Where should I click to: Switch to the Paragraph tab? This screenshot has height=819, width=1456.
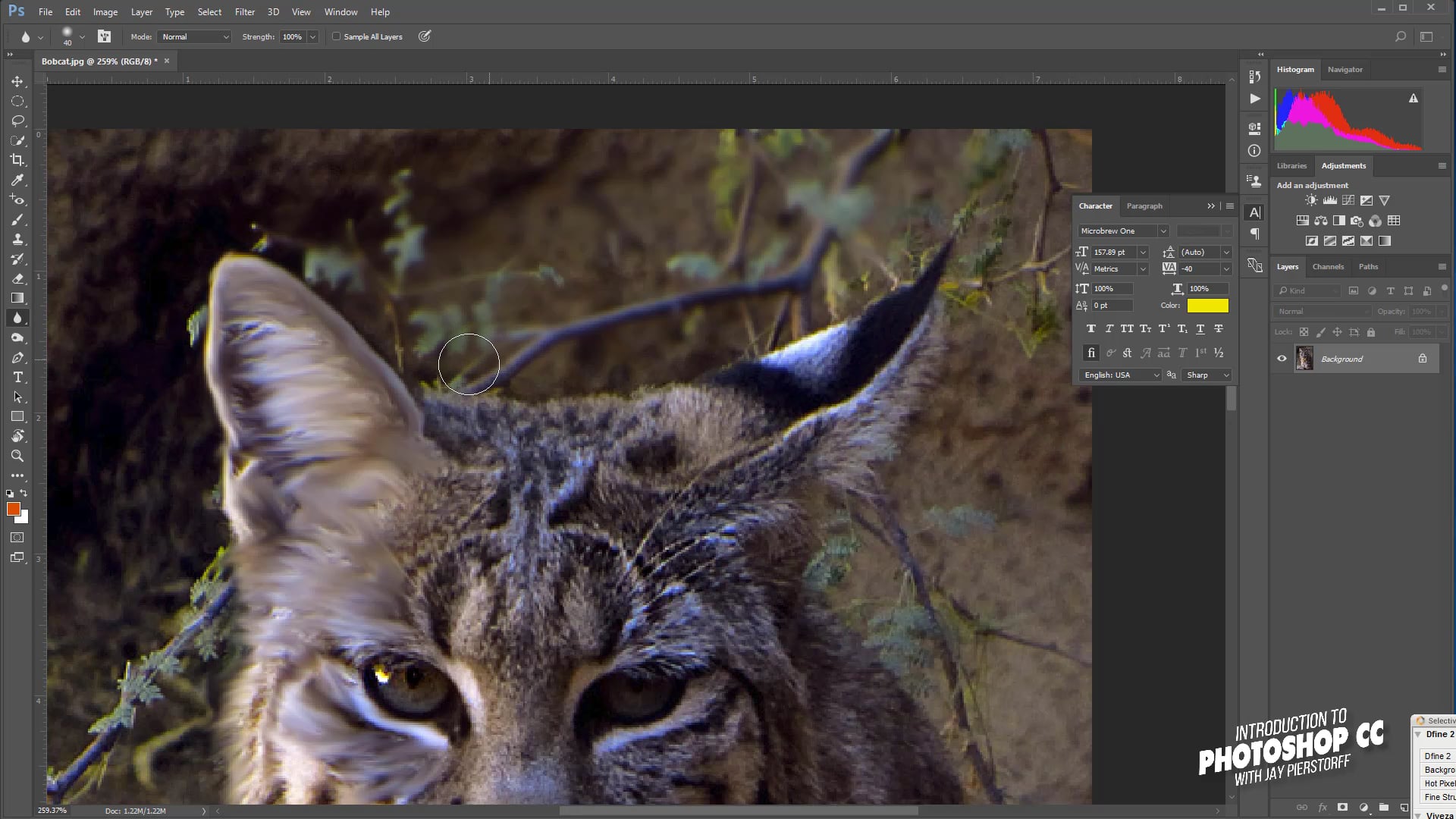coord(1144,206)
